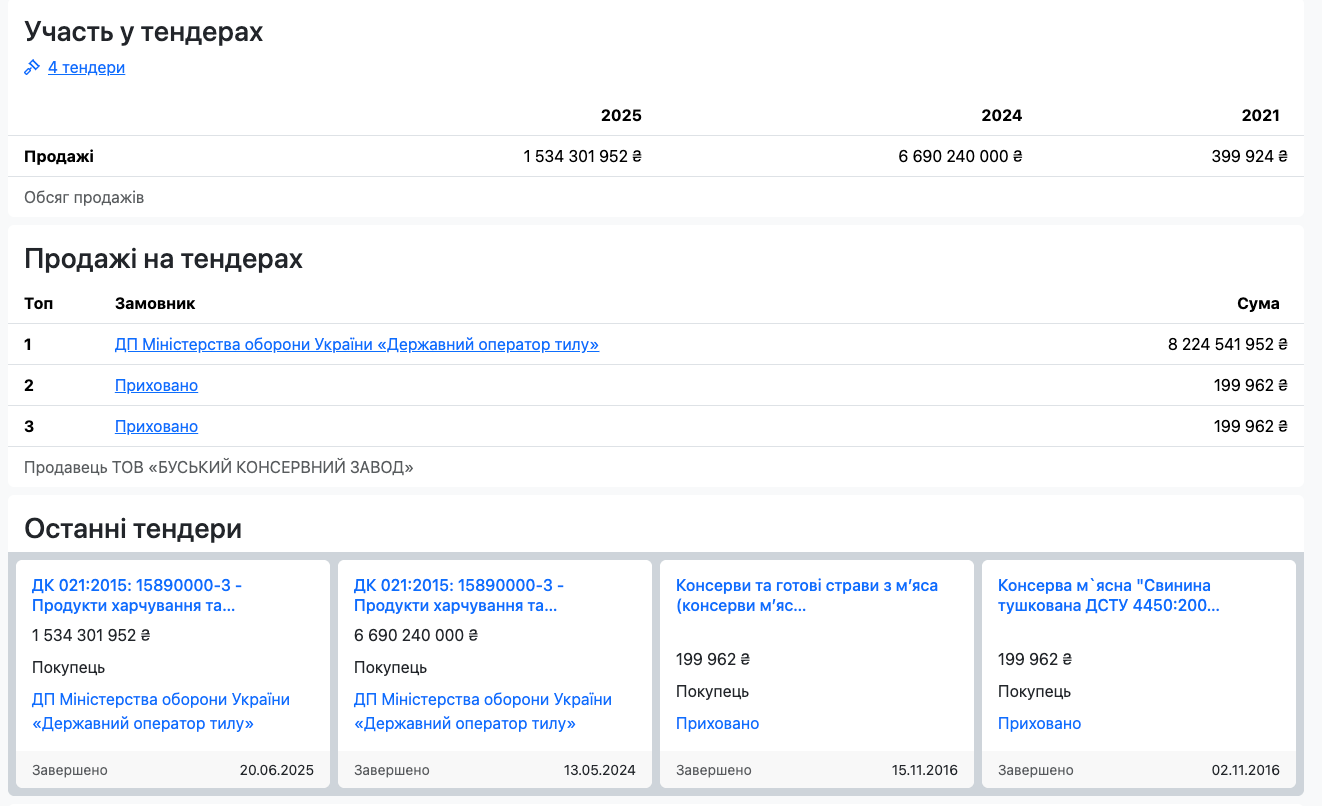The height and width of the screenshot is (806, 1322).
Task: Select the 2025 column header
Action: (621, 115)
